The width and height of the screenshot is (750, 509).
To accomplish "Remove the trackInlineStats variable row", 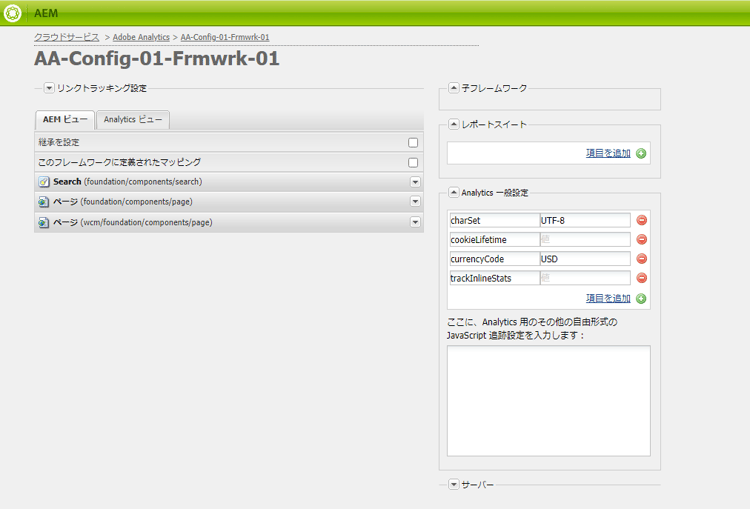I will pos(641,278).
